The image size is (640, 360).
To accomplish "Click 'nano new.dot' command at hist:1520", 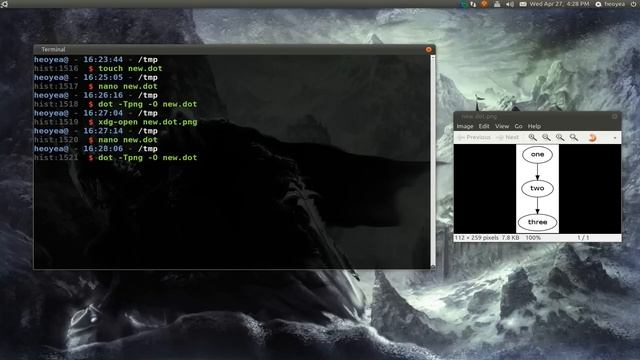I will (x=128, y=140).
